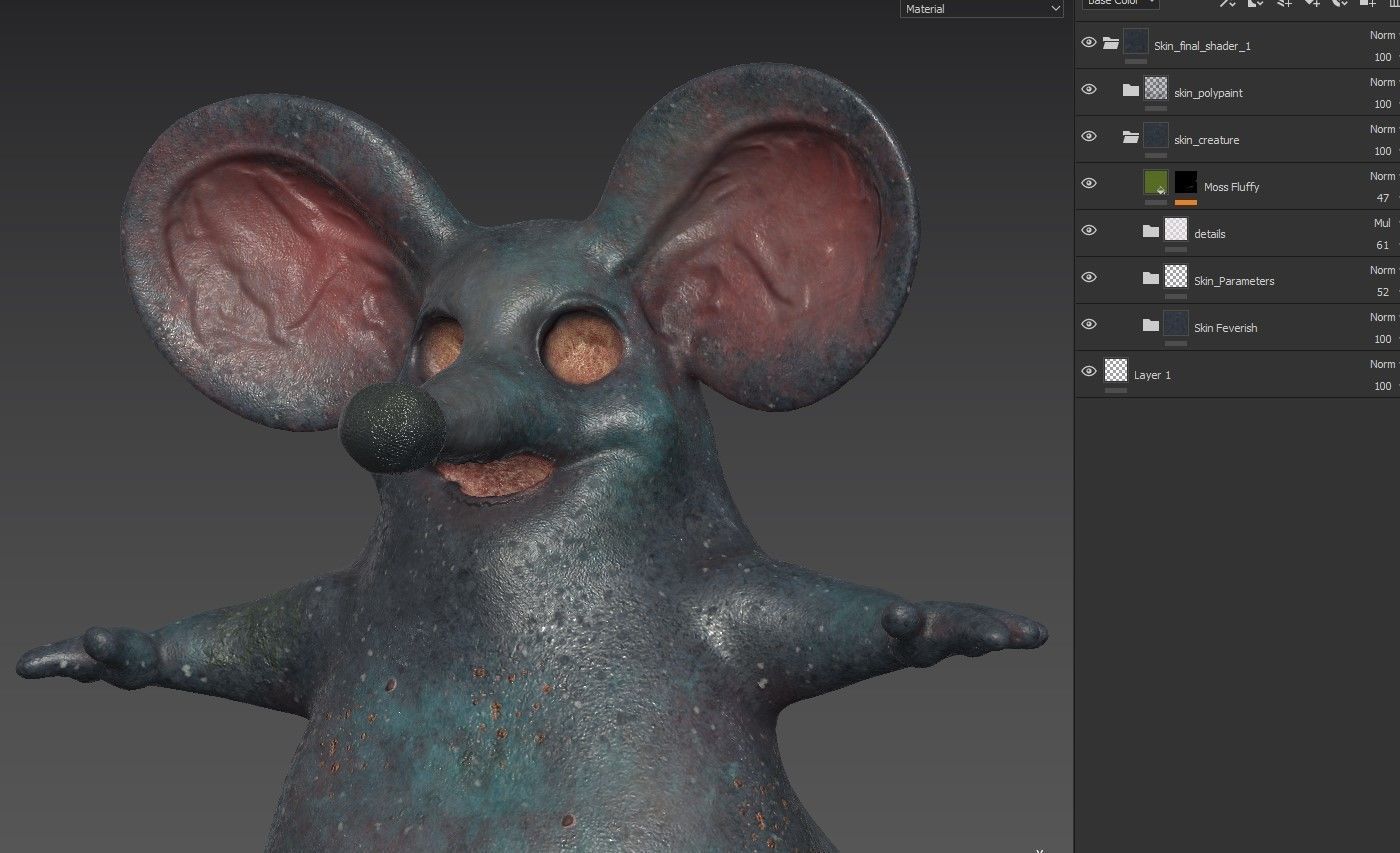
Task: Click Moss Fluffy orange mask selection indicator
Action: point(1186,202)
